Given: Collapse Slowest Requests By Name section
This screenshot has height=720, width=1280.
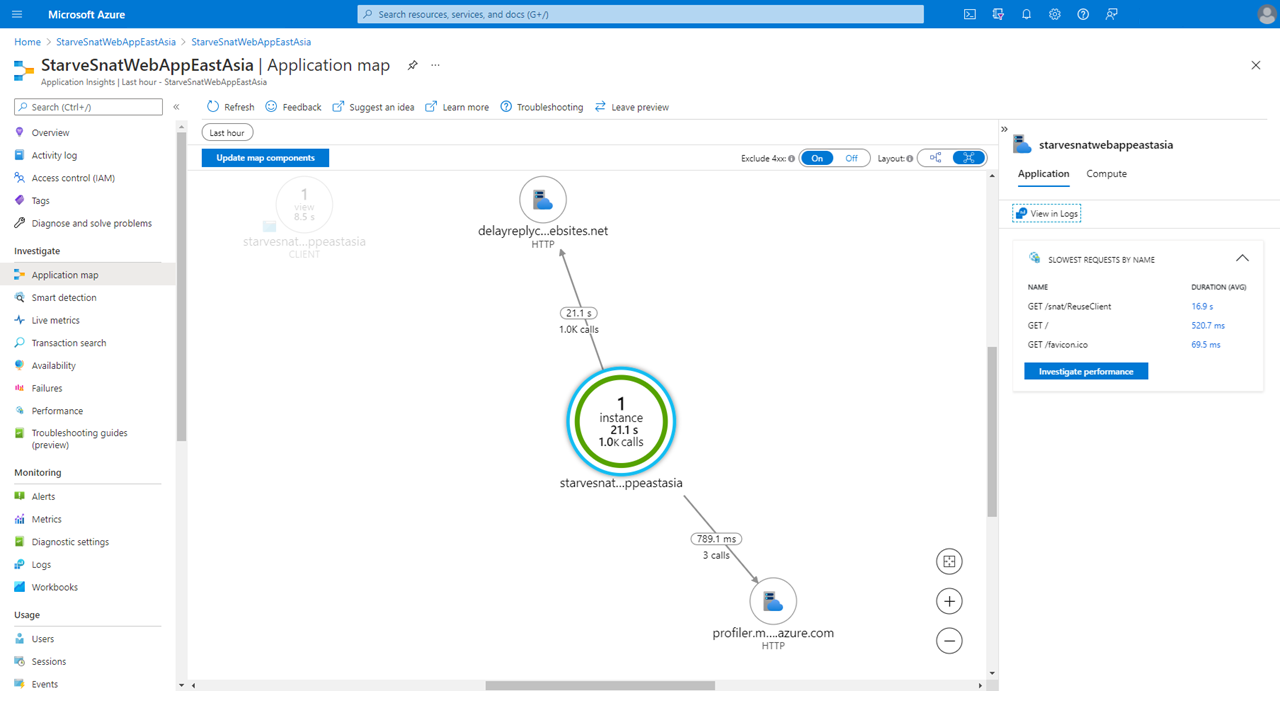Looking at the screenshot, I should click(x=1242, y=258).
